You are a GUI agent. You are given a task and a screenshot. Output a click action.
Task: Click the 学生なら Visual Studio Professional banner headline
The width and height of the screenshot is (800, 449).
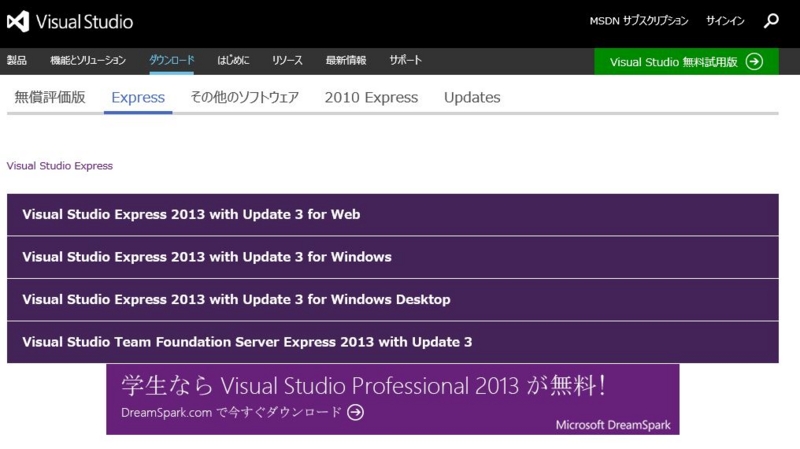click(x=363, y=385)
